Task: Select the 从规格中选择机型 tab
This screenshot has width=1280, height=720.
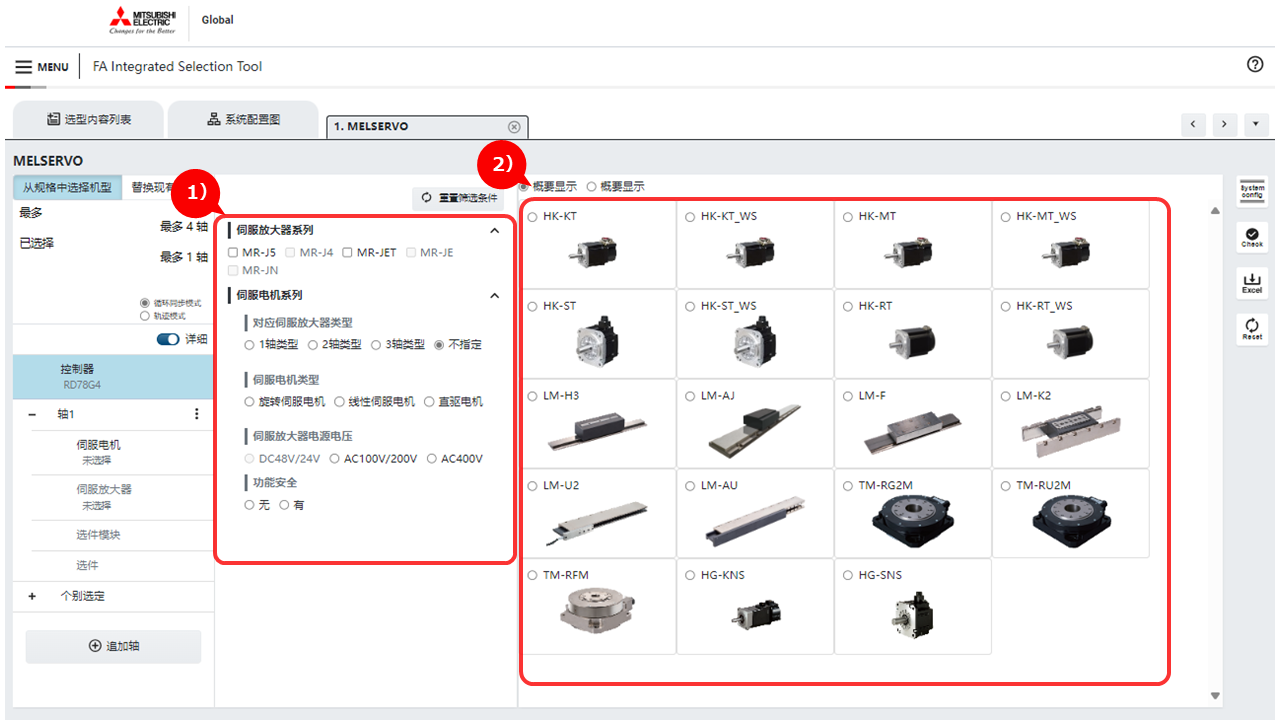Action: coord(68,187)
